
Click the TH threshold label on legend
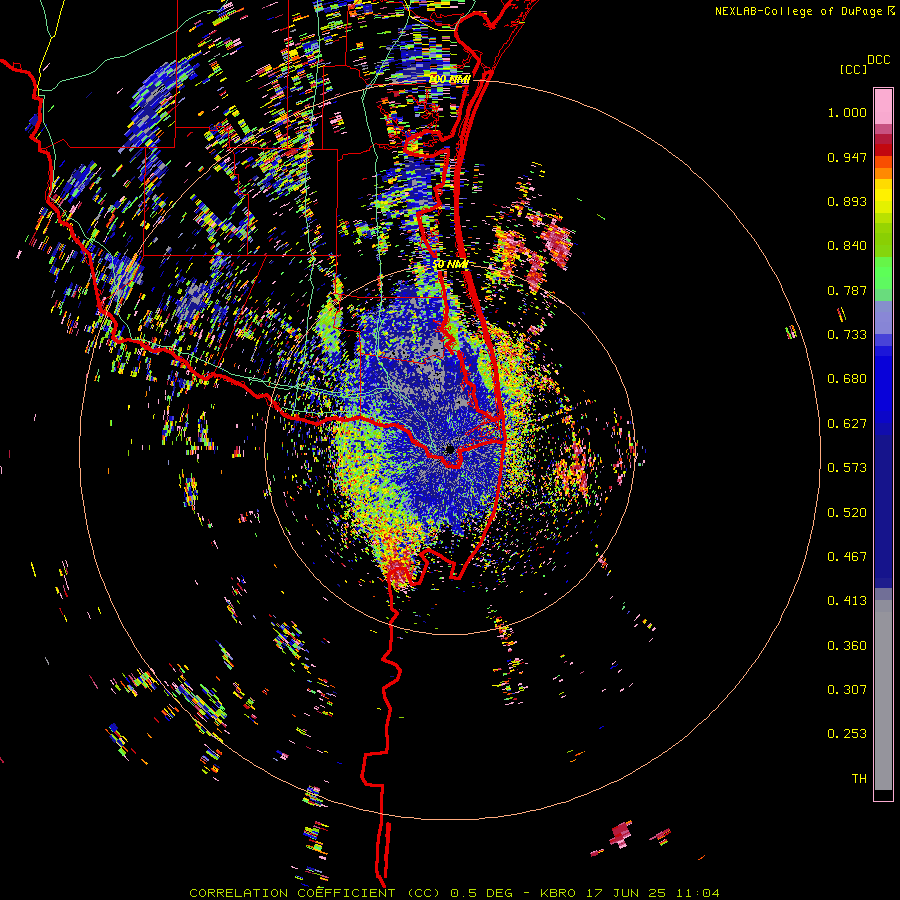tap(859, 779)
